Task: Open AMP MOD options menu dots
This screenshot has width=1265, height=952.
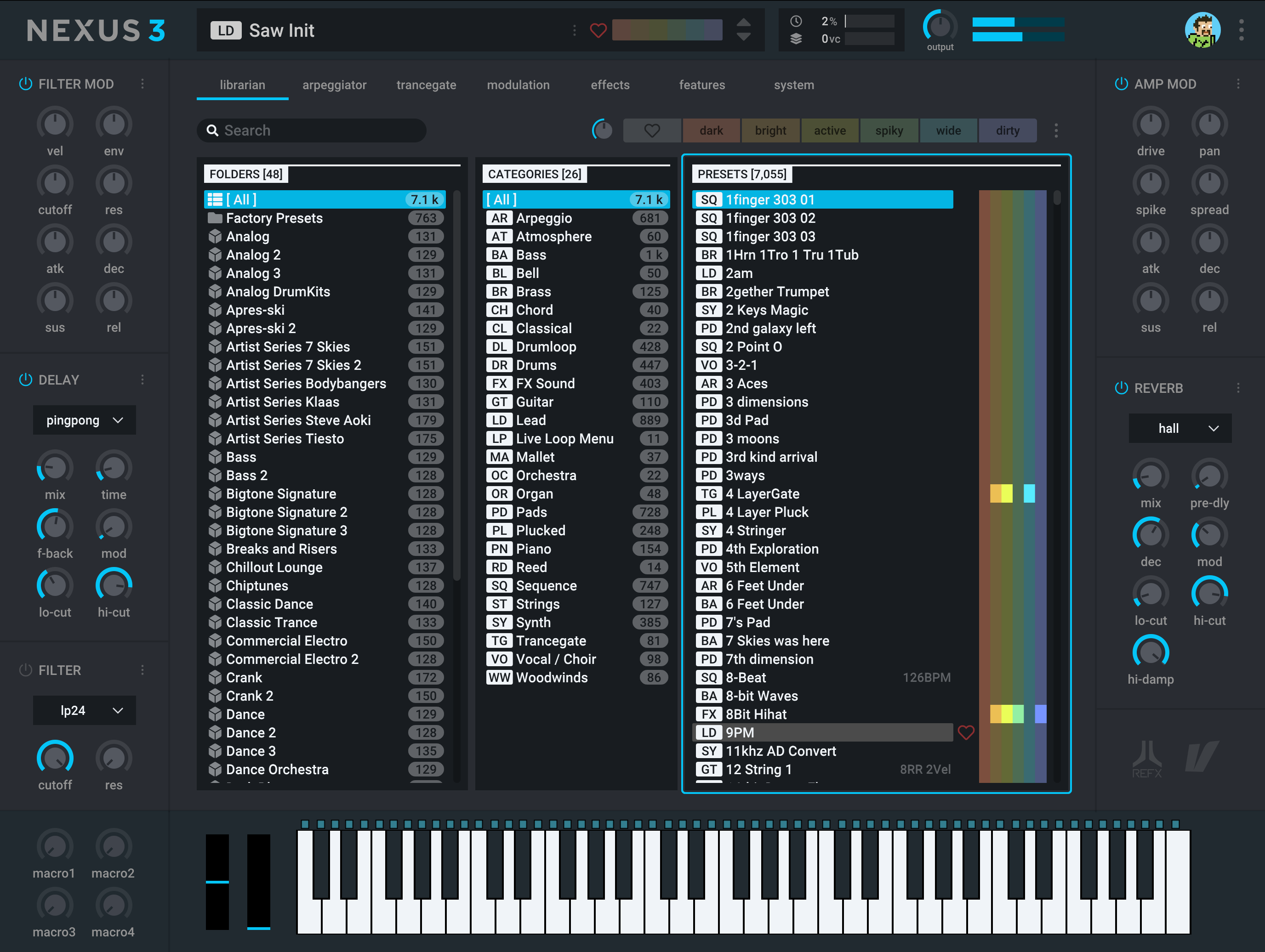Action: tap(1238, 84)
